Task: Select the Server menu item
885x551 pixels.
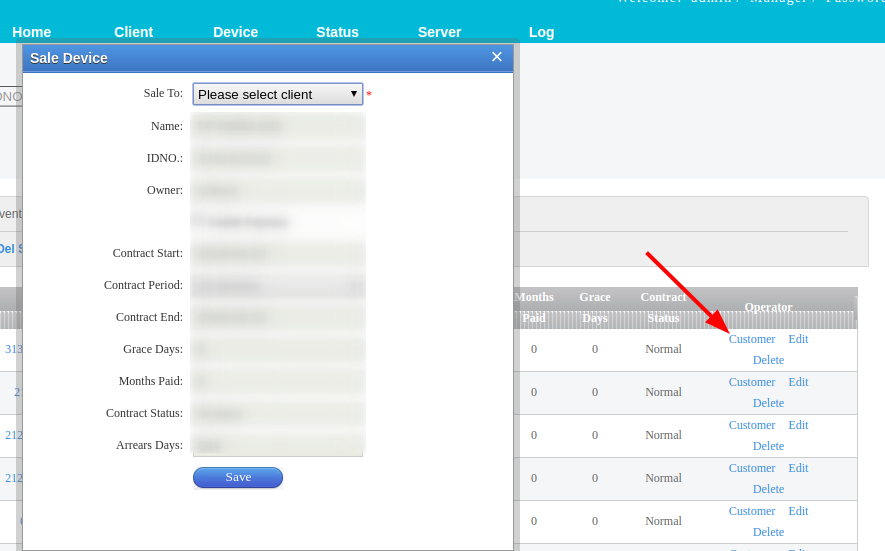Action: click(439, 32)
